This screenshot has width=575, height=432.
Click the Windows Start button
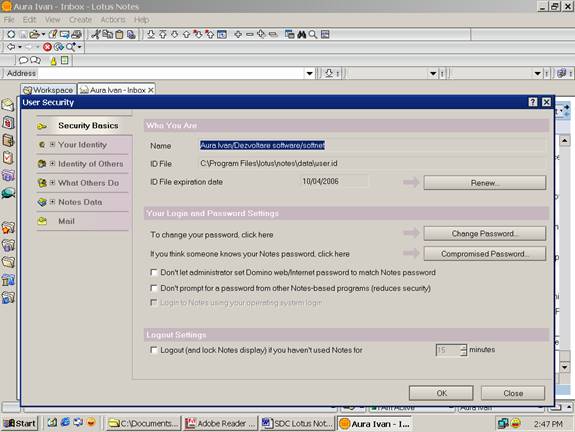pos(20,424)
